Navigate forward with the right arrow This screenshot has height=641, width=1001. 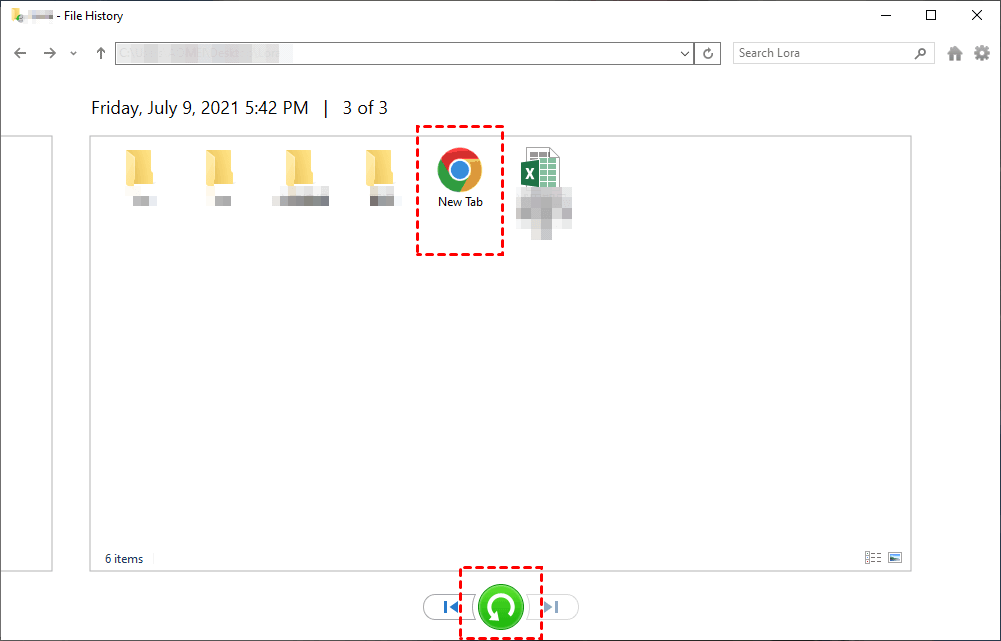(49, 53)
